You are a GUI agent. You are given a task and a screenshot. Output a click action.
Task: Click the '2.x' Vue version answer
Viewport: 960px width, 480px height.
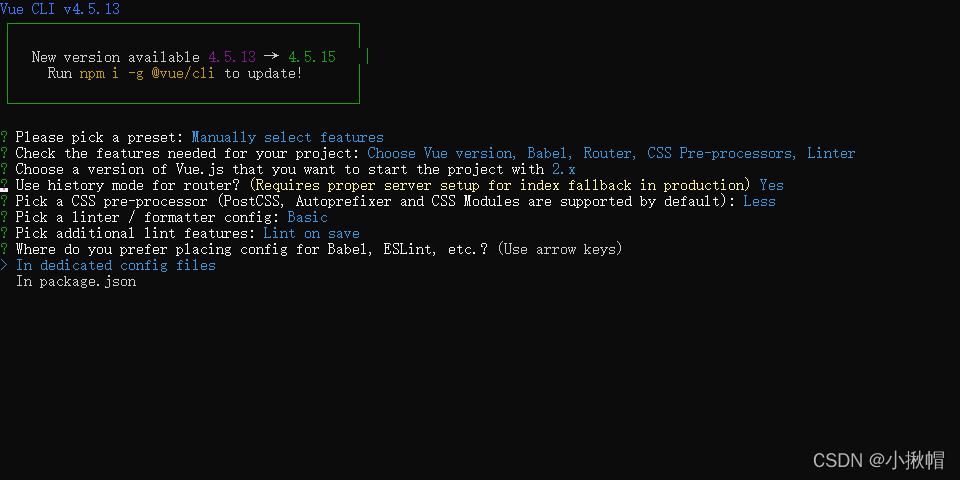564,169
